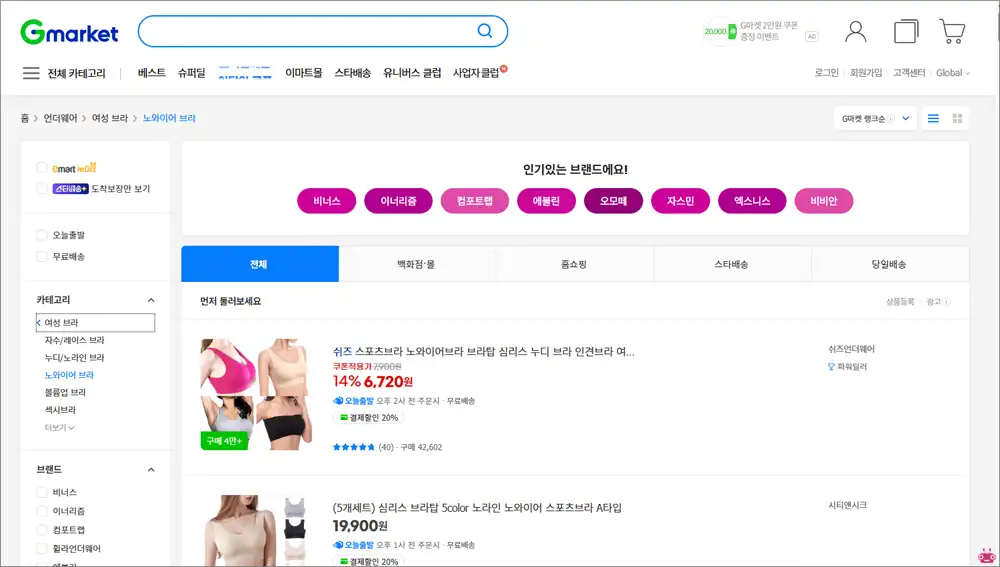The width and height of the screenshot is (1000, 567).
Task: Open the G마켓 랭크순 sort dropdown
Action: click(875, 119)
